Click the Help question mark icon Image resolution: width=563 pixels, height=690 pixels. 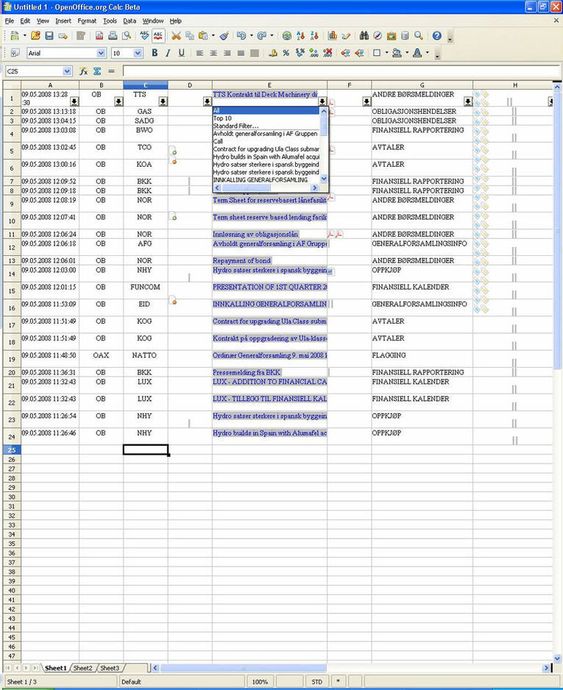437,36
